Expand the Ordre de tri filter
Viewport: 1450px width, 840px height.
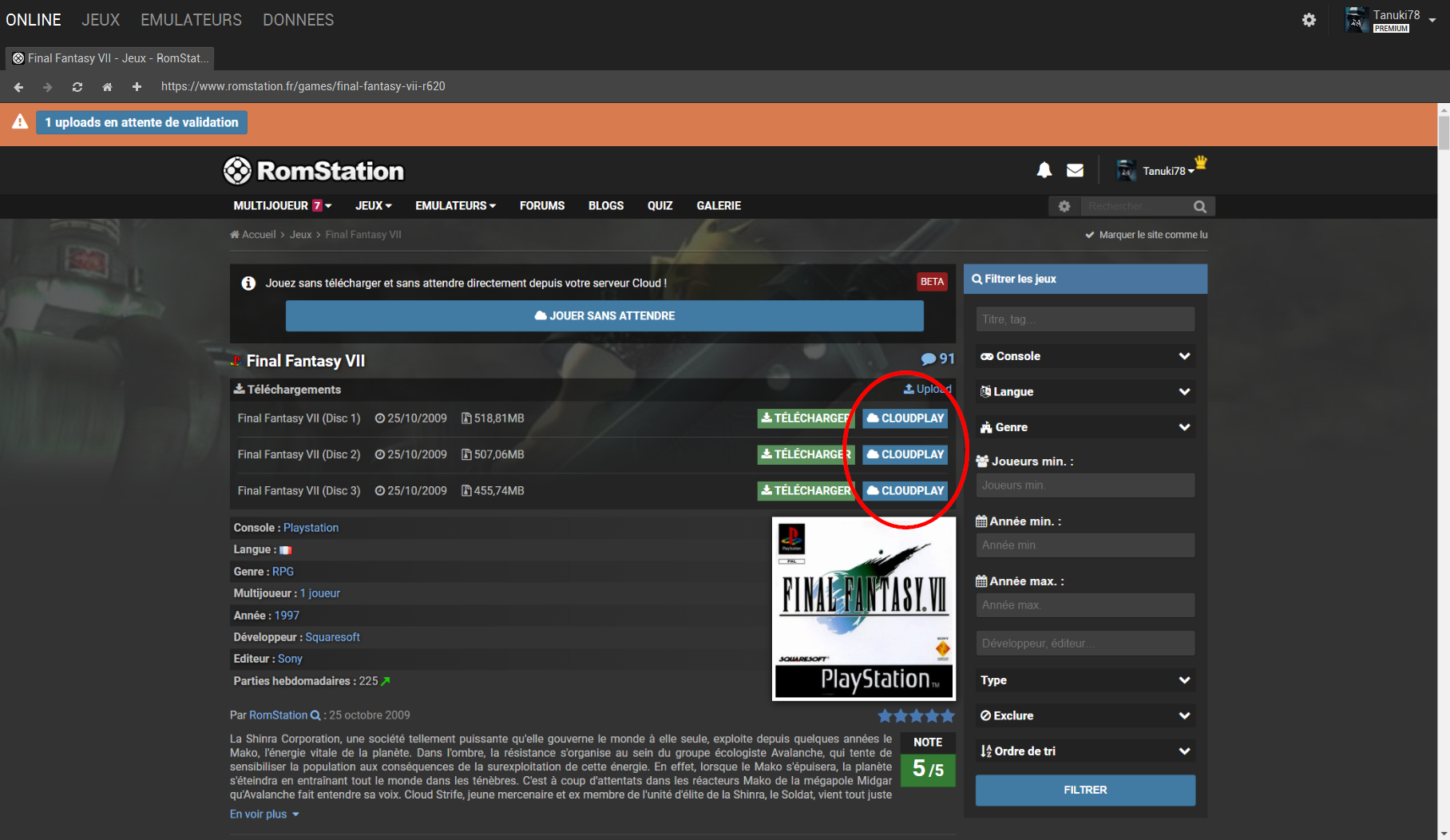point(1085,751)
